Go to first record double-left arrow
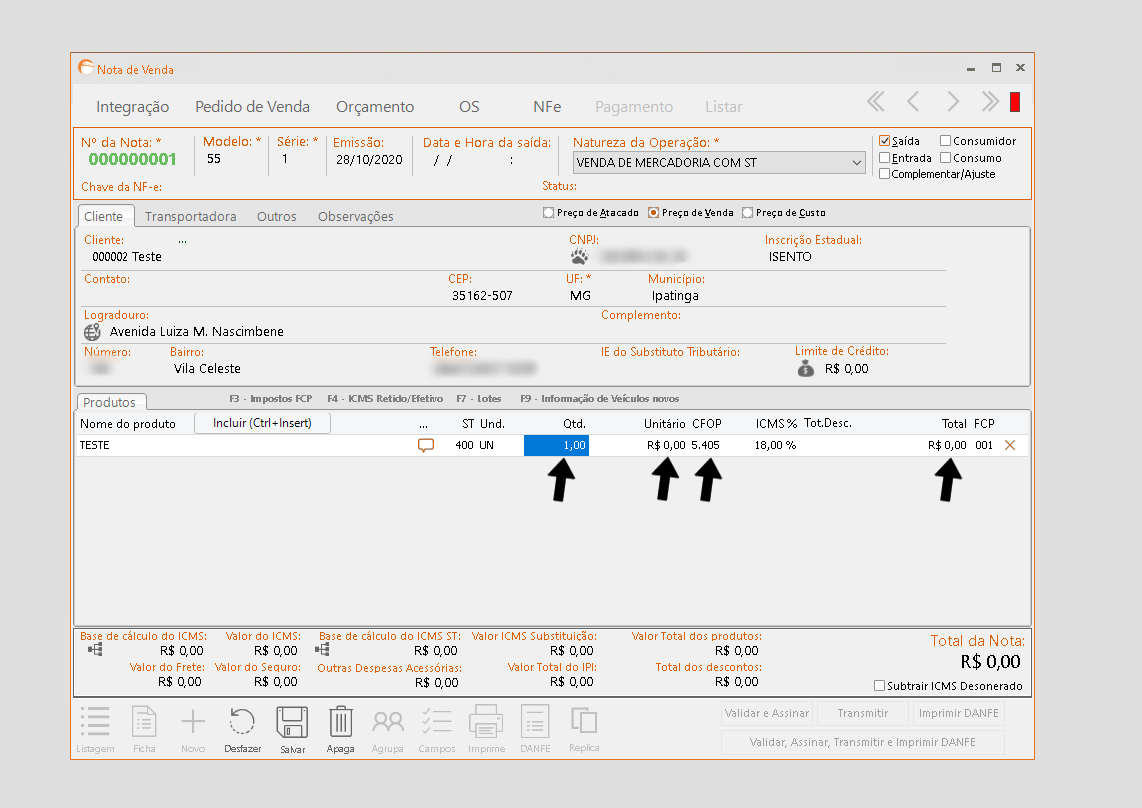Image resolution: width=1142 pixels, height=808 pixels. 876,101
